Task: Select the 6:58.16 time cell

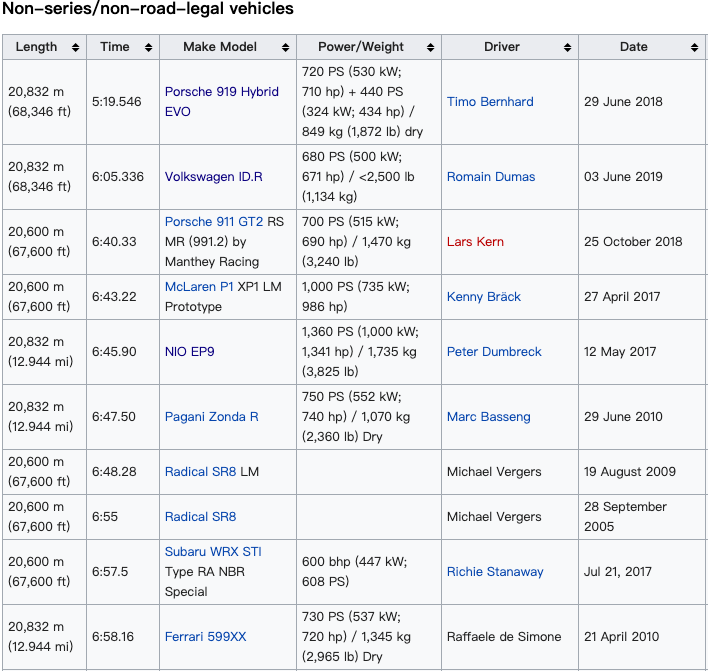Action: [123, 637]
